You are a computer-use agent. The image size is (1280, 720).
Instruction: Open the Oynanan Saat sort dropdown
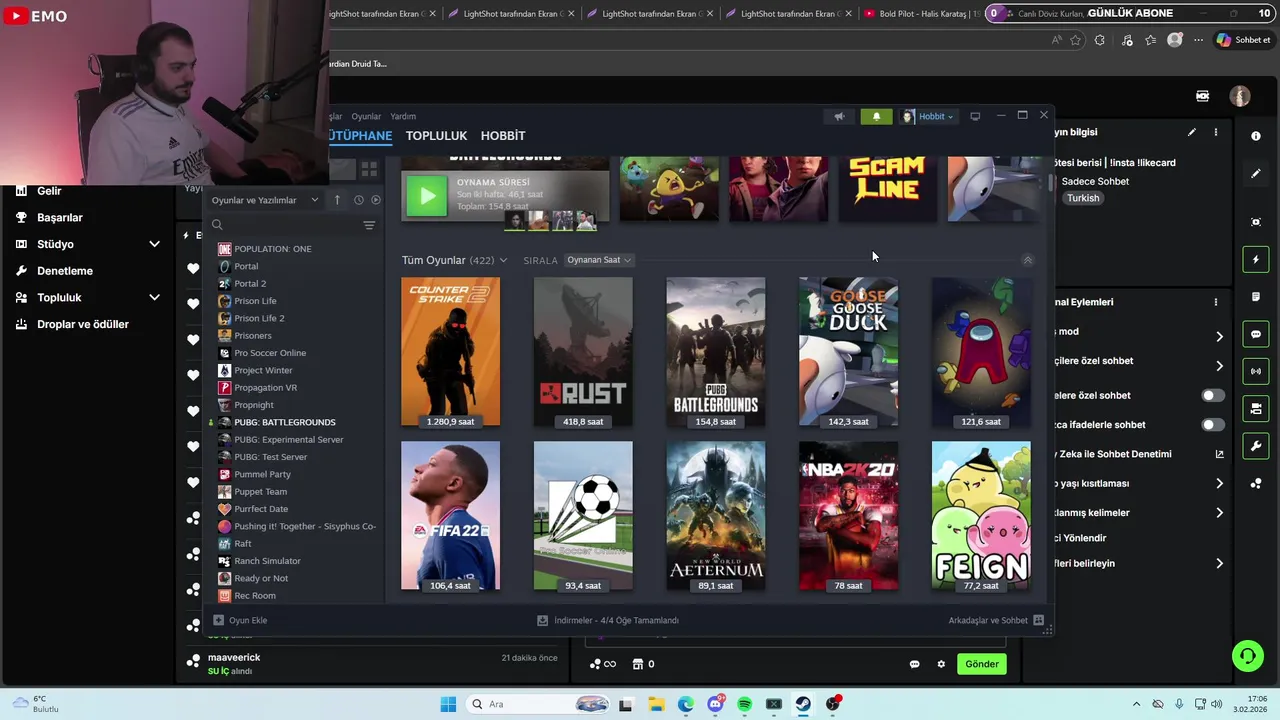tap(599, 260)
